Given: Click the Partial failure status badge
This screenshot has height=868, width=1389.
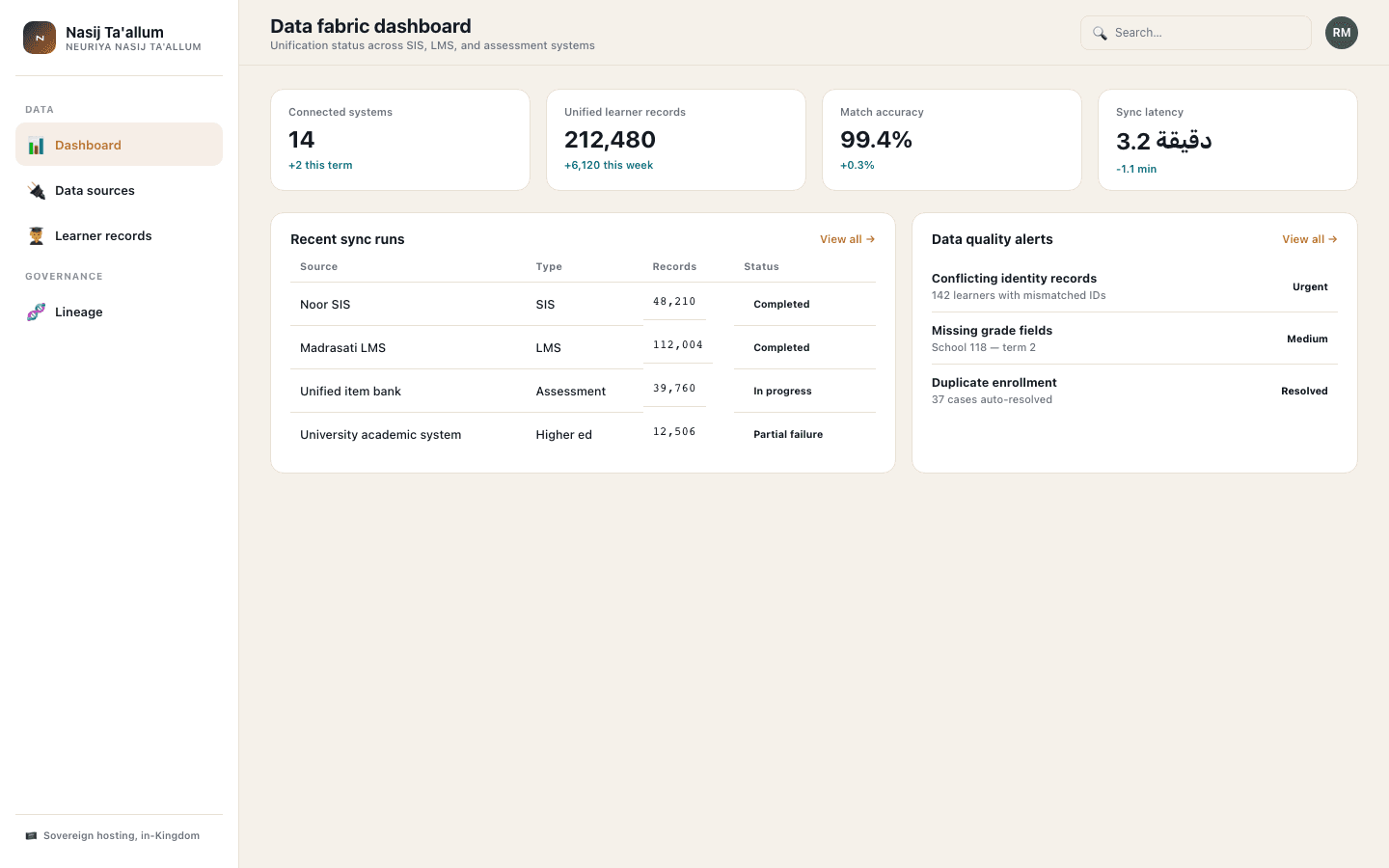Looking at the screenshot, I should (x=788, y=434).
